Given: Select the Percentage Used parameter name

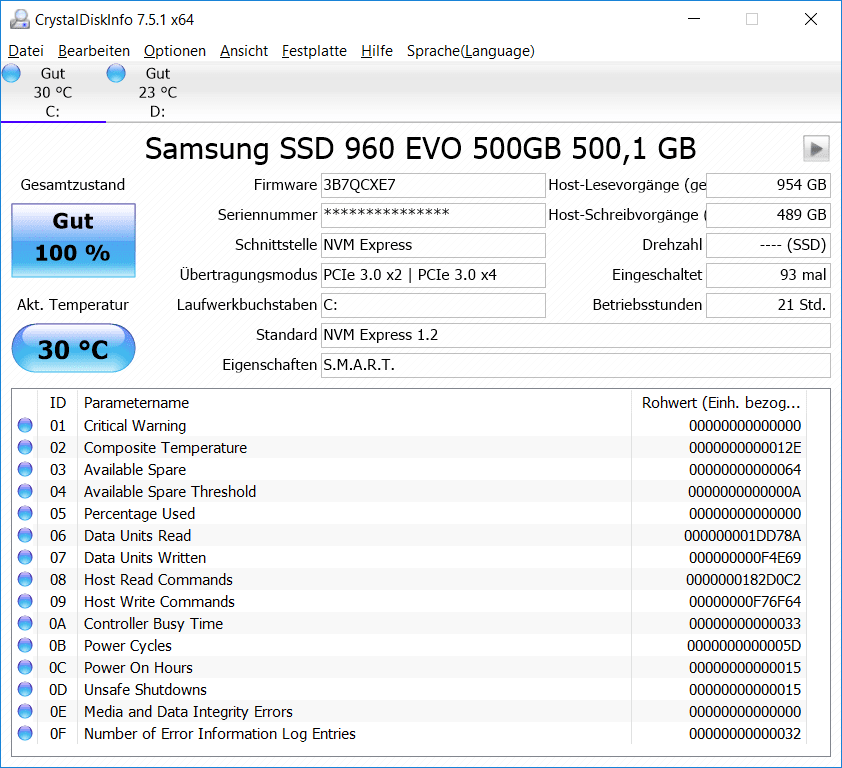Looking at the screenshot, I should [139, 514].
